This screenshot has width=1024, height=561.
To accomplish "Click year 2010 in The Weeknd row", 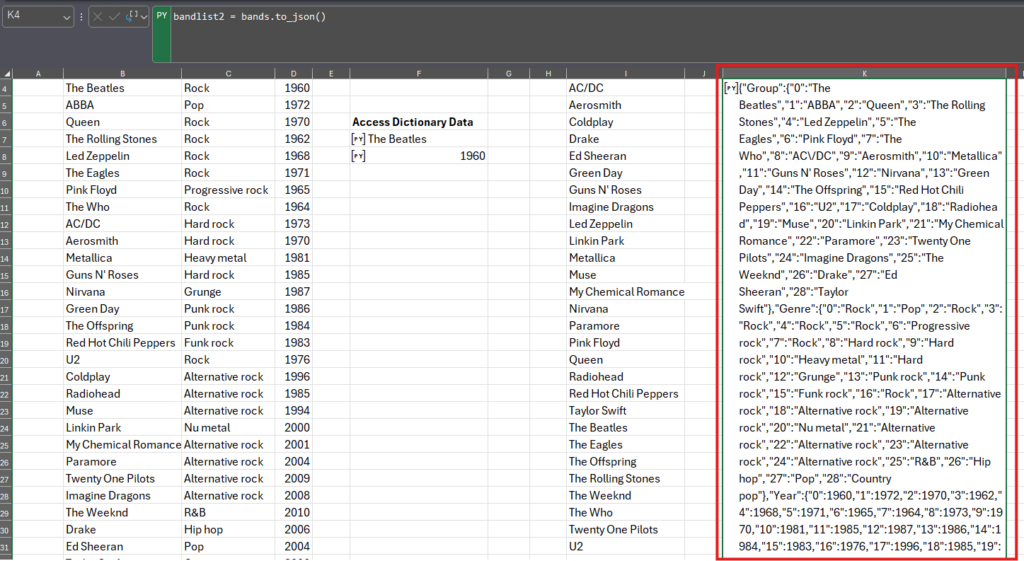I will pos(293,513).
